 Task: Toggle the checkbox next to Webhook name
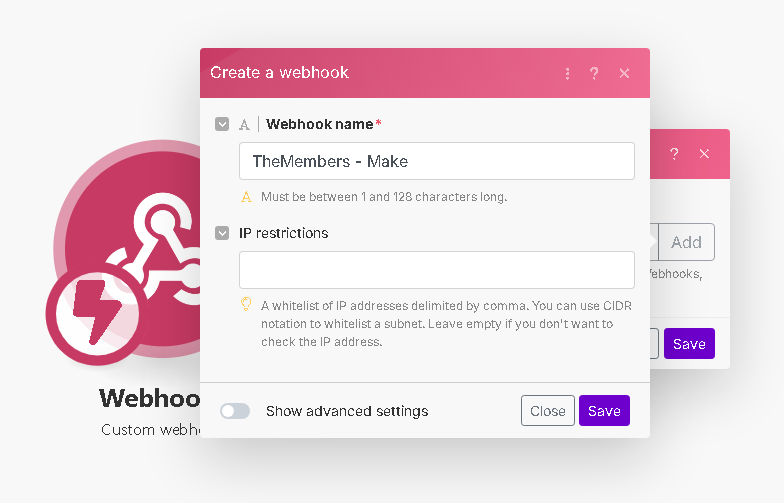coord(222,124)
